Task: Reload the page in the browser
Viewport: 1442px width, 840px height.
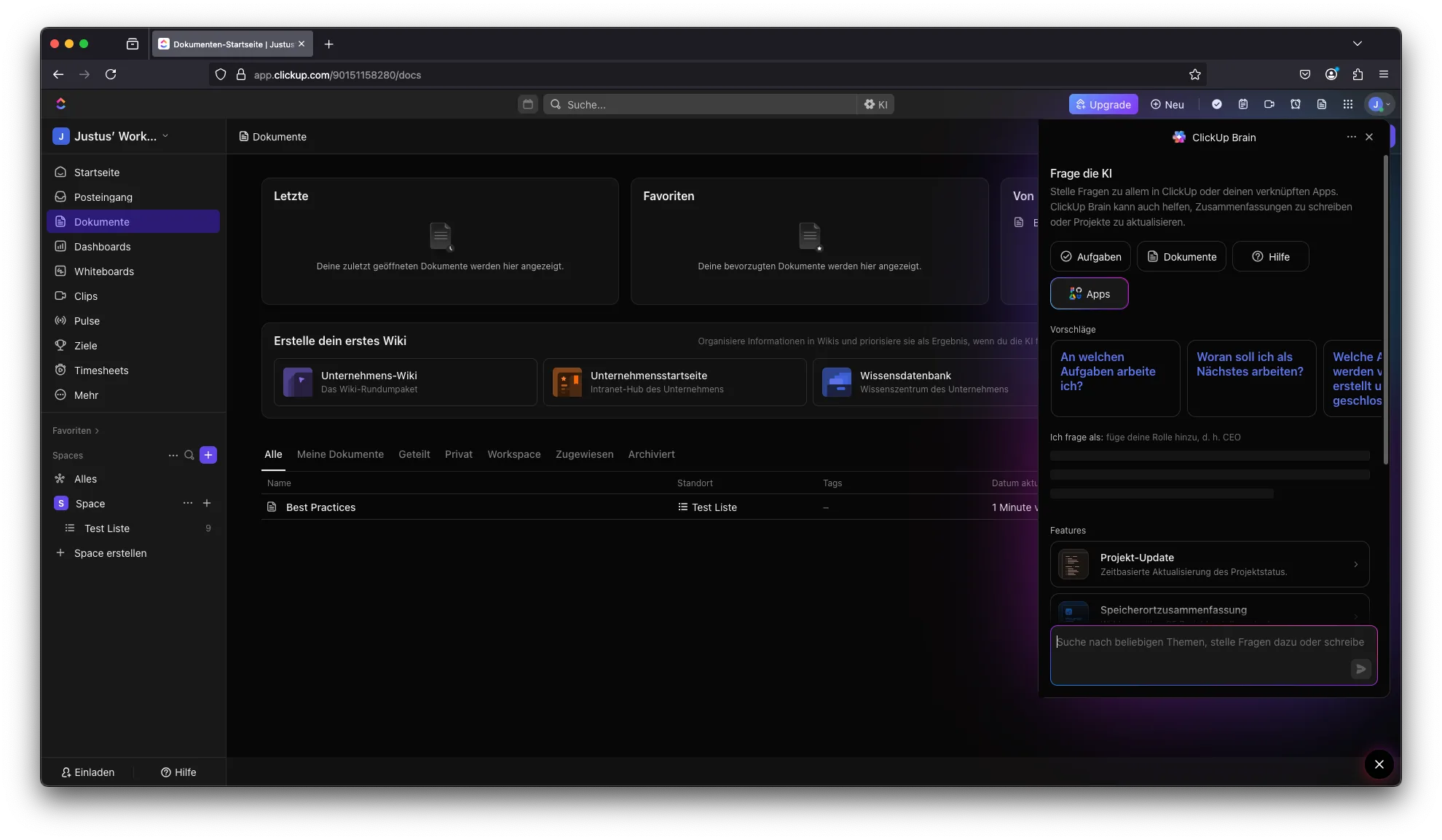Action: pyautogui.click(x=111, y=74)
